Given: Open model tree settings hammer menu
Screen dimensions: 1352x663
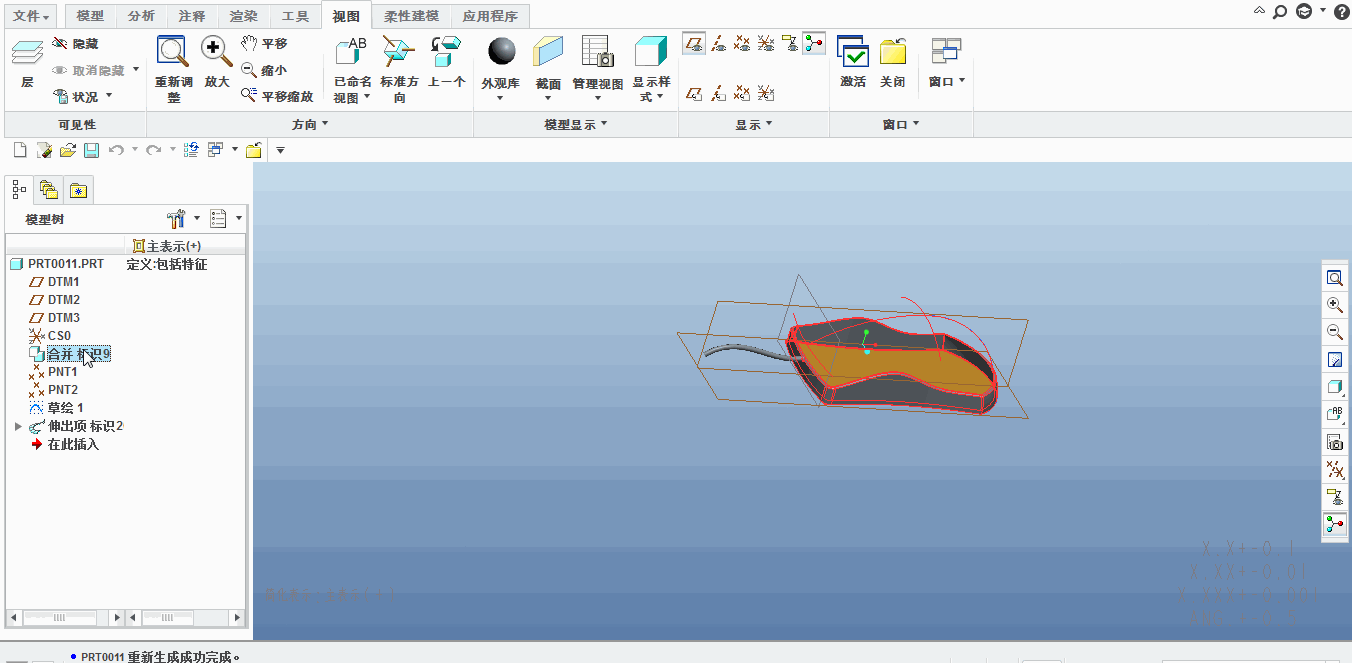Looking at the screenshot, I should [182, 218].
